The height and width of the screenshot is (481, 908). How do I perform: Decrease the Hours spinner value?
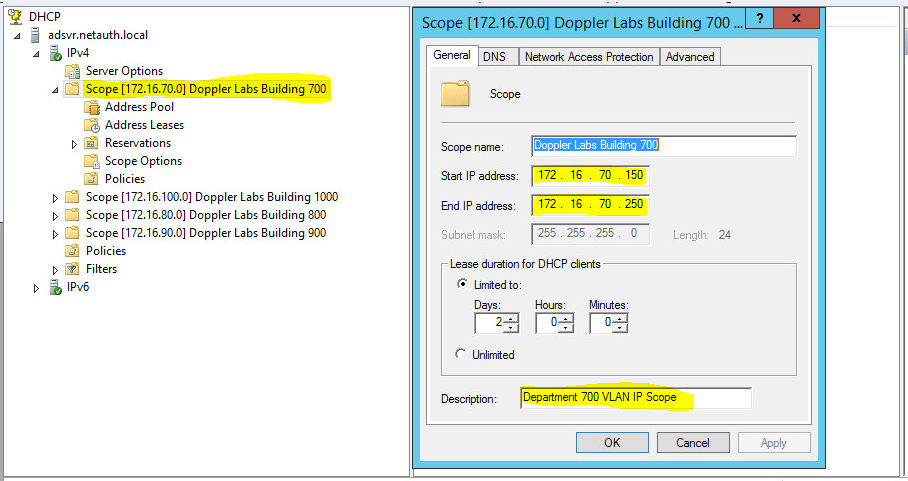pyautogui.click(x=566, y=328)
